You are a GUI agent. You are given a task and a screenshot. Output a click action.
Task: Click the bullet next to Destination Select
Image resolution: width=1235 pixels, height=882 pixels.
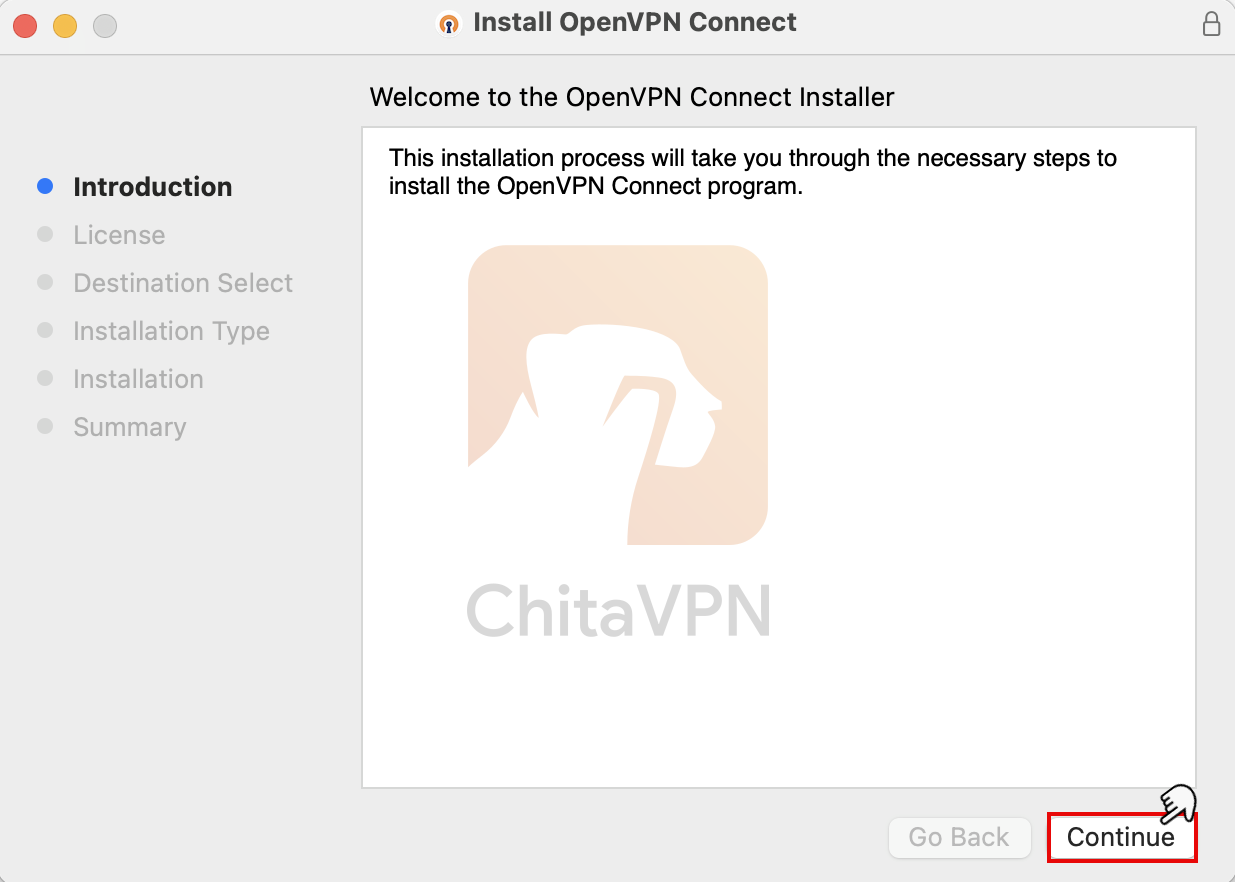45,283
